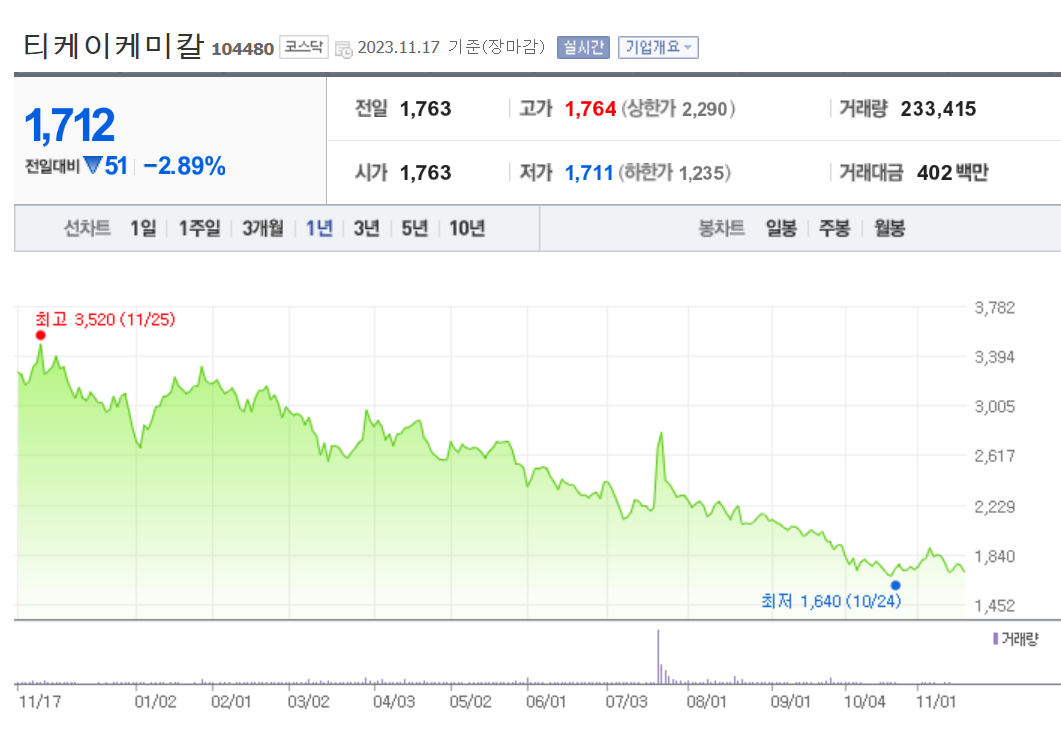Click the 티케이케미칼 stock name title
Screen dimensions: 1061x737
point(113,45)
